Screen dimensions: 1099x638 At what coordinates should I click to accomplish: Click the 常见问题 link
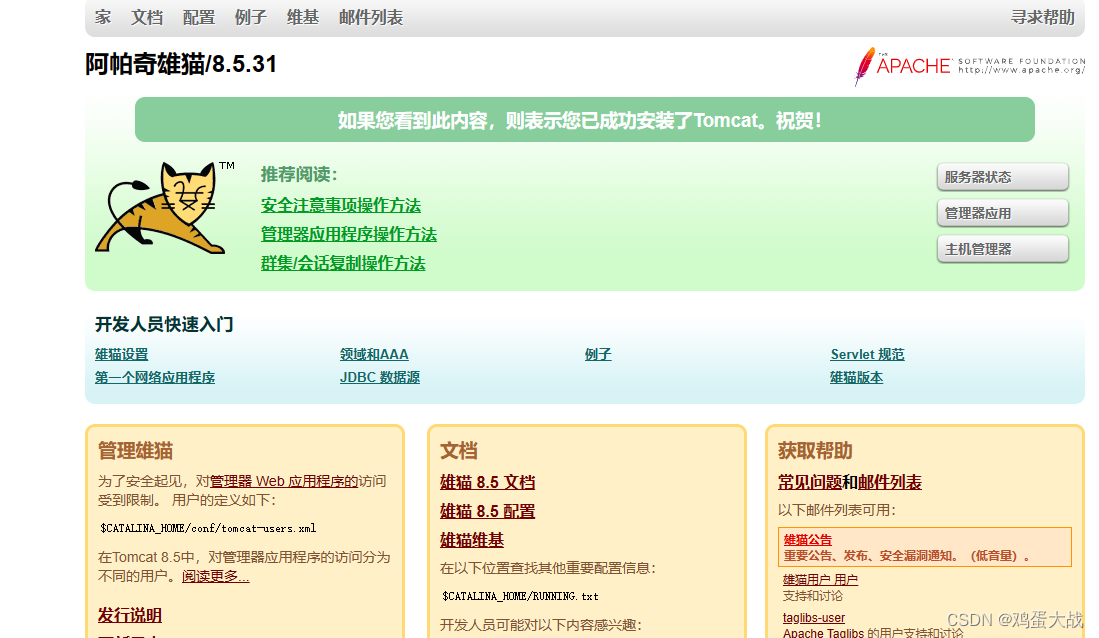[810, 482]
